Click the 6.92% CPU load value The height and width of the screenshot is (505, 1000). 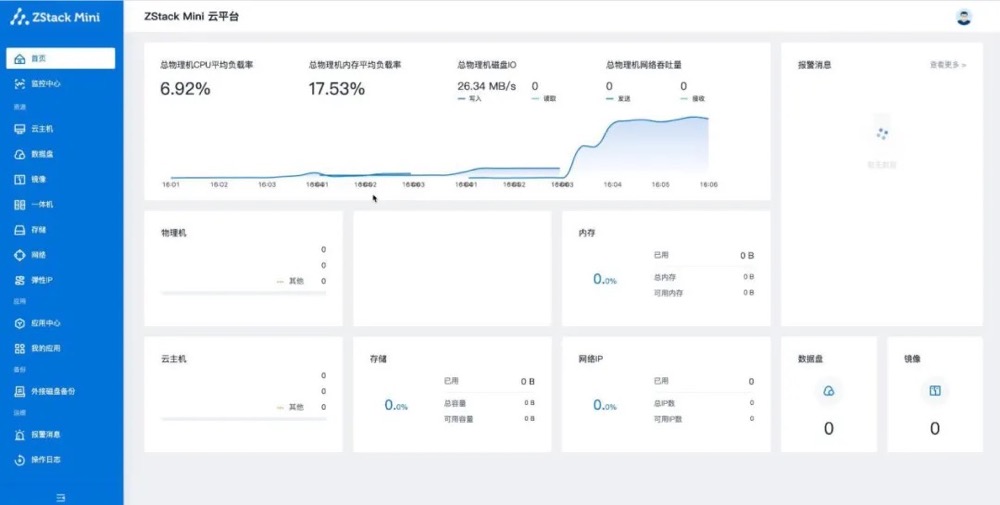(185, 89)
